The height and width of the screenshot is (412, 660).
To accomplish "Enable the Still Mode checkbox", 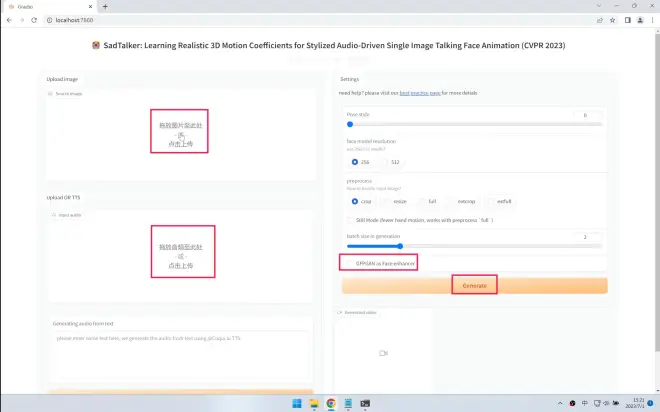I will (x=350, y=220).
